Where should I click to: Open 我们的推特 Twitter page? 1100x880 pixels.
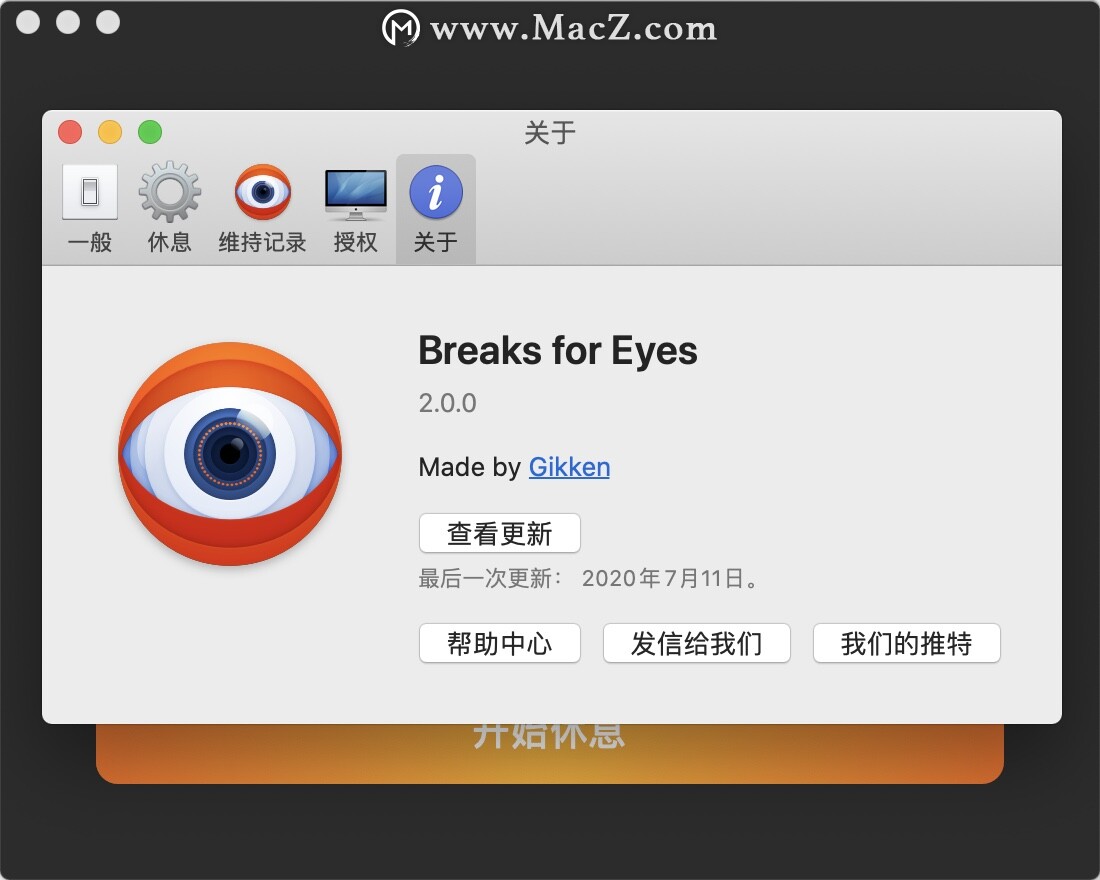(x=906, y=643)
